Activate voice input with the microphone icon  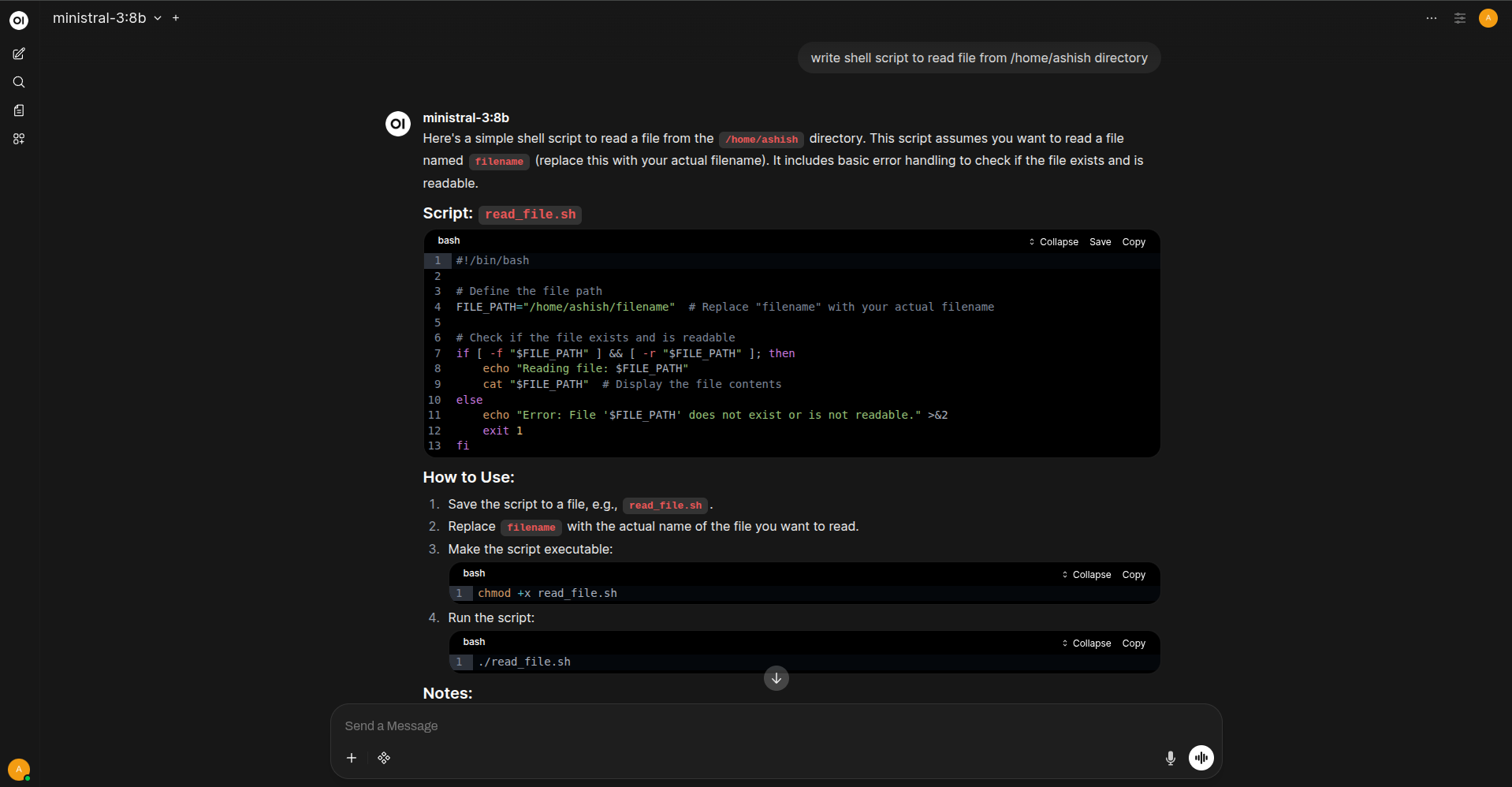[1170, 758]
